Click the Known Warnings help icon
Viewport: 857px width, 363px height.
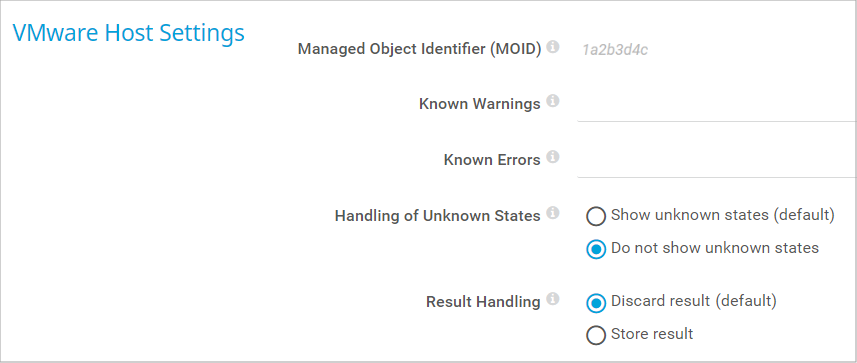tap(553, 101)
